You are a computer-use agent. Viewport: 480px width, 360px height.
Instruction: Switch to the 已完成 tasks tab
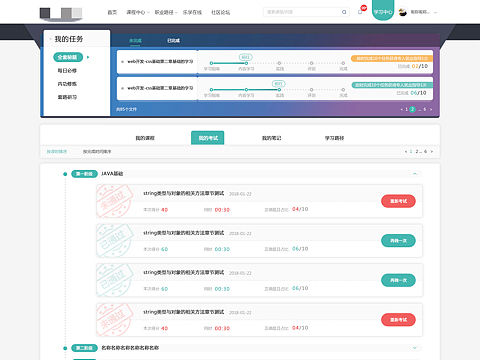click(173, 41)
